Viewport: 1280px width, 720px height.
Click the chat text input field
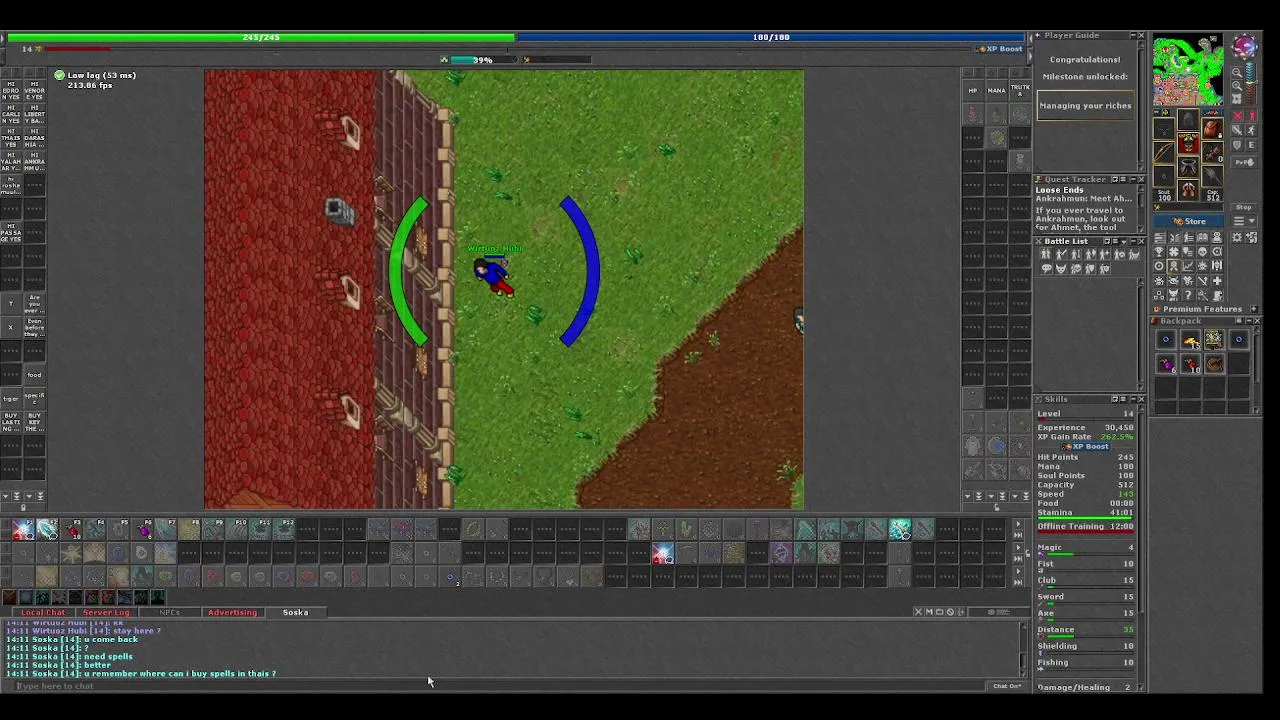500,686
